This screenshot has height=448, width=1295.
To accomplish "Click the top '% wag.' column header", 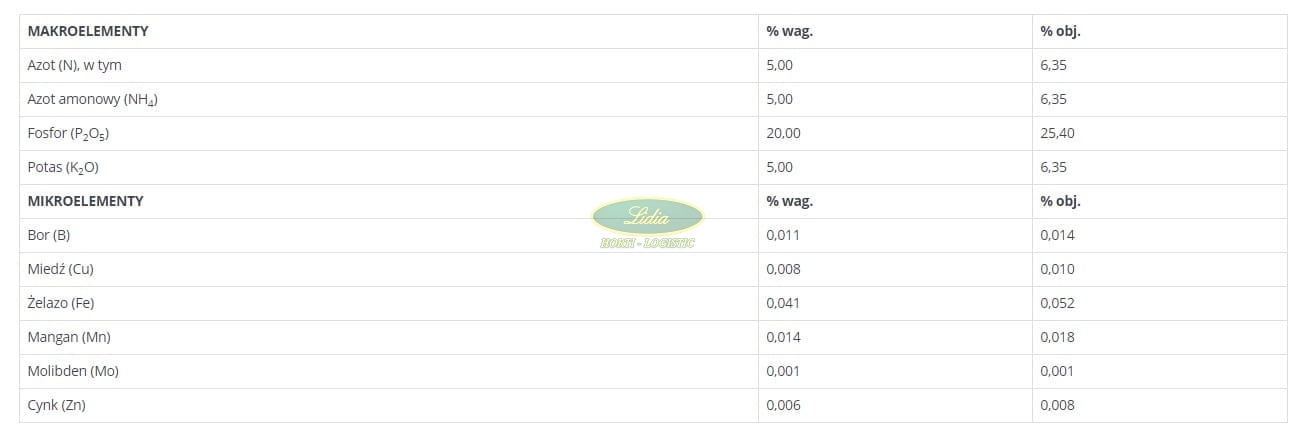I will click(789, 31).
